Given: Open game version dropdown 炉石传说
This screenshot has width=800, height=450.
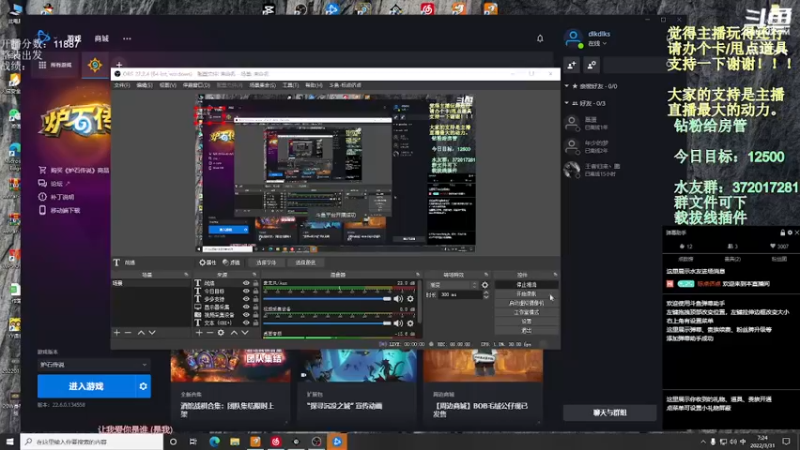Looking at the screenshot, I should 94,365.
